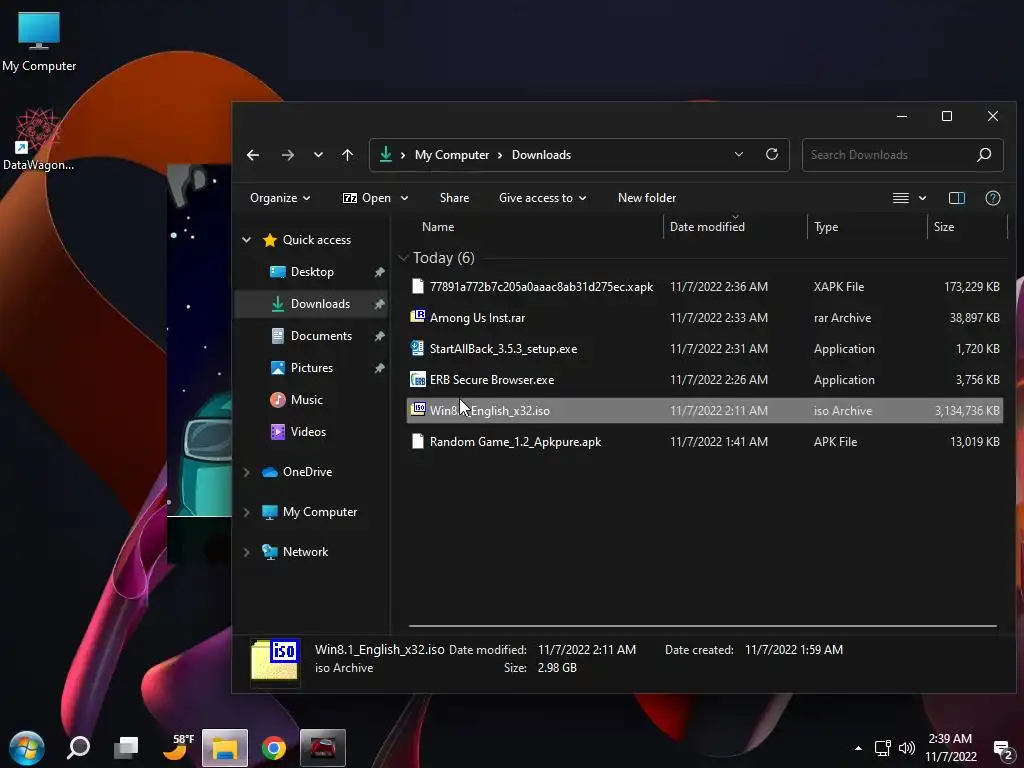Screen dimensions: 1024x768
Task: Open the Give access to menu
Action: click(542, 198)
